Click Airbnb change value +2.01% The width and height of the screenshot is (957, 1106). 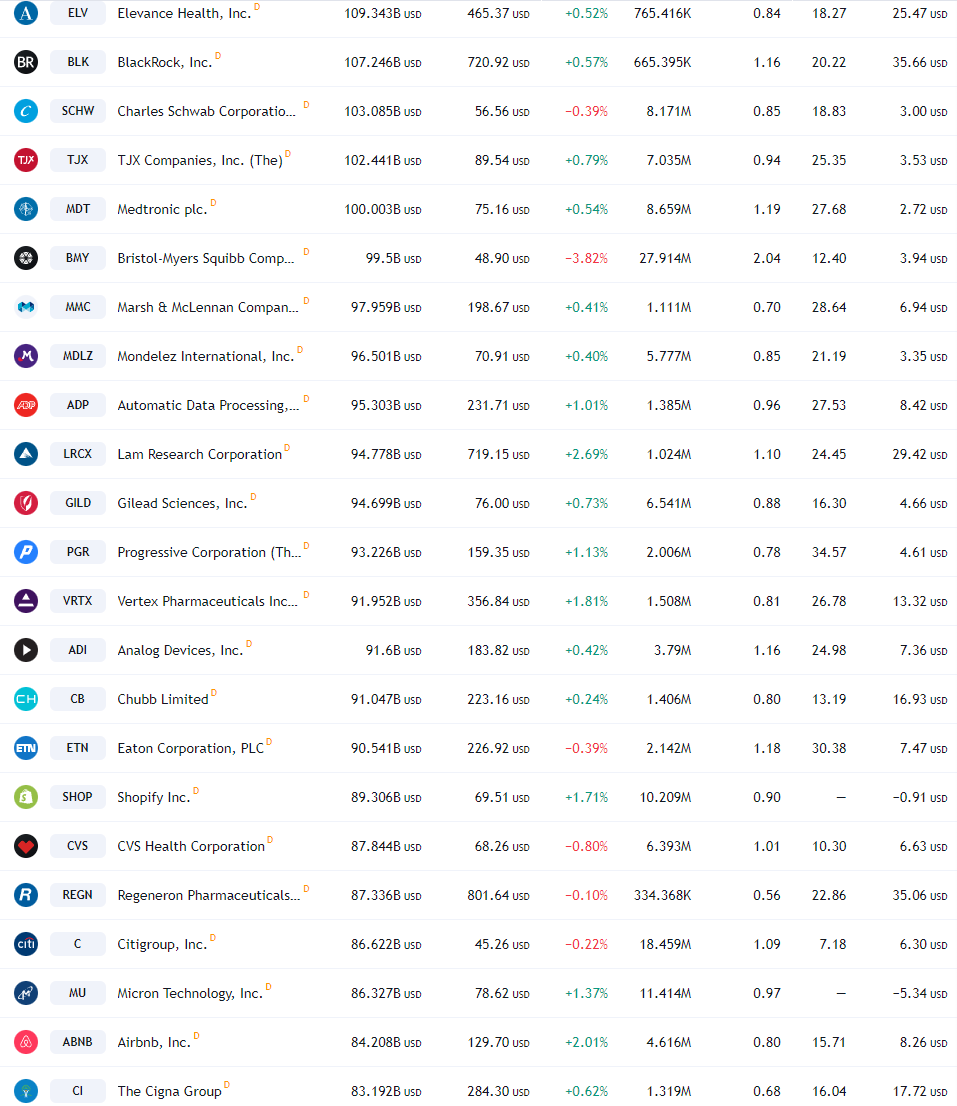pyautogui.click(x=586, y=1043)
